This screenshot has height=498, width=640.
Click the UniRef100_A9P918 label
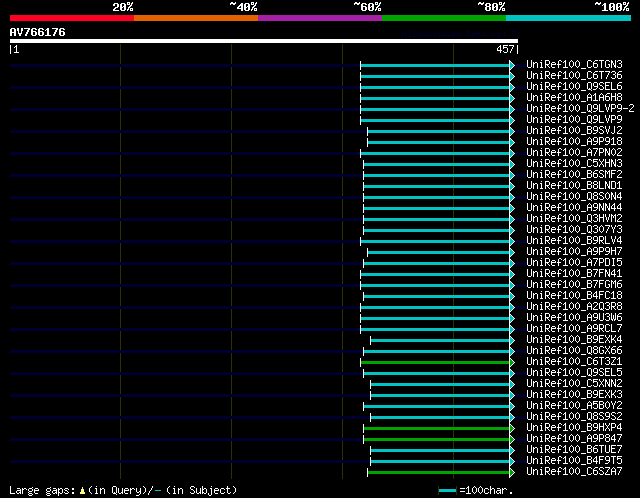tap(574, 142)
